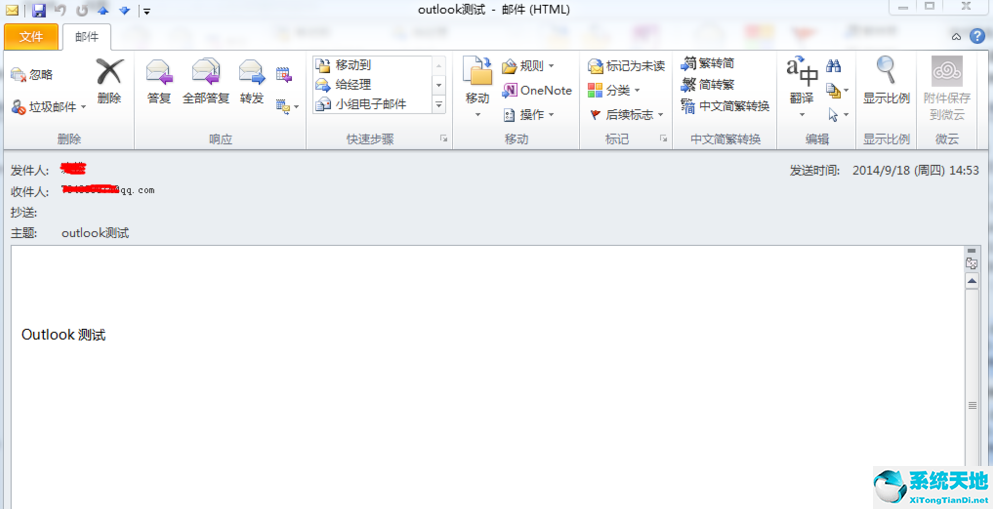Open the more respond actions dropdown

coord(288,106)
